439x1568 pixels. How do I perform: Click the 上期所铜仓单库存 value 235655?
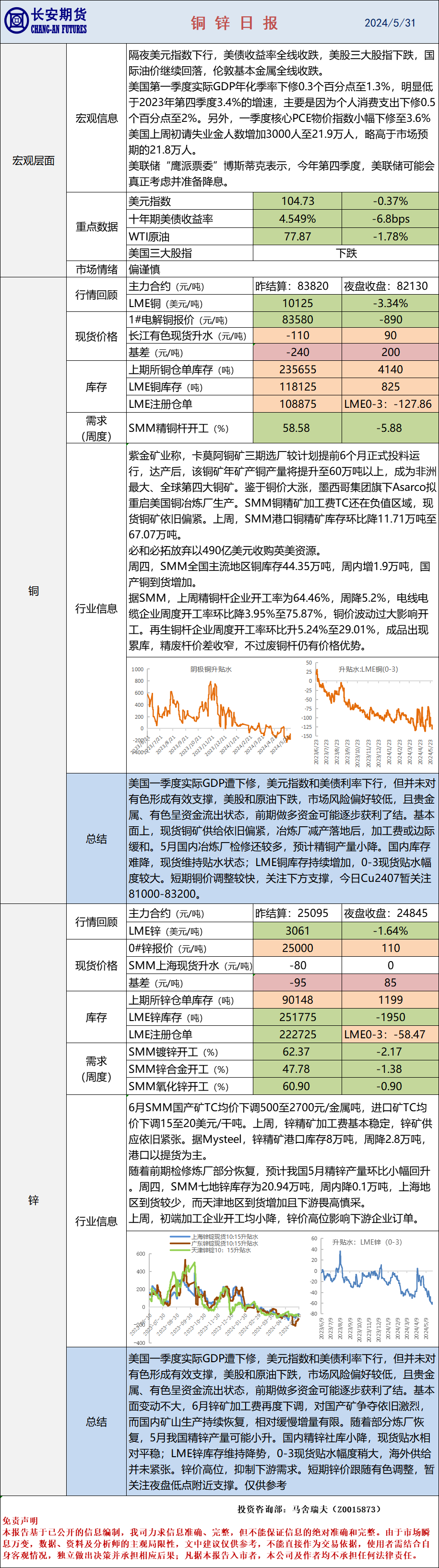point(297,369)
